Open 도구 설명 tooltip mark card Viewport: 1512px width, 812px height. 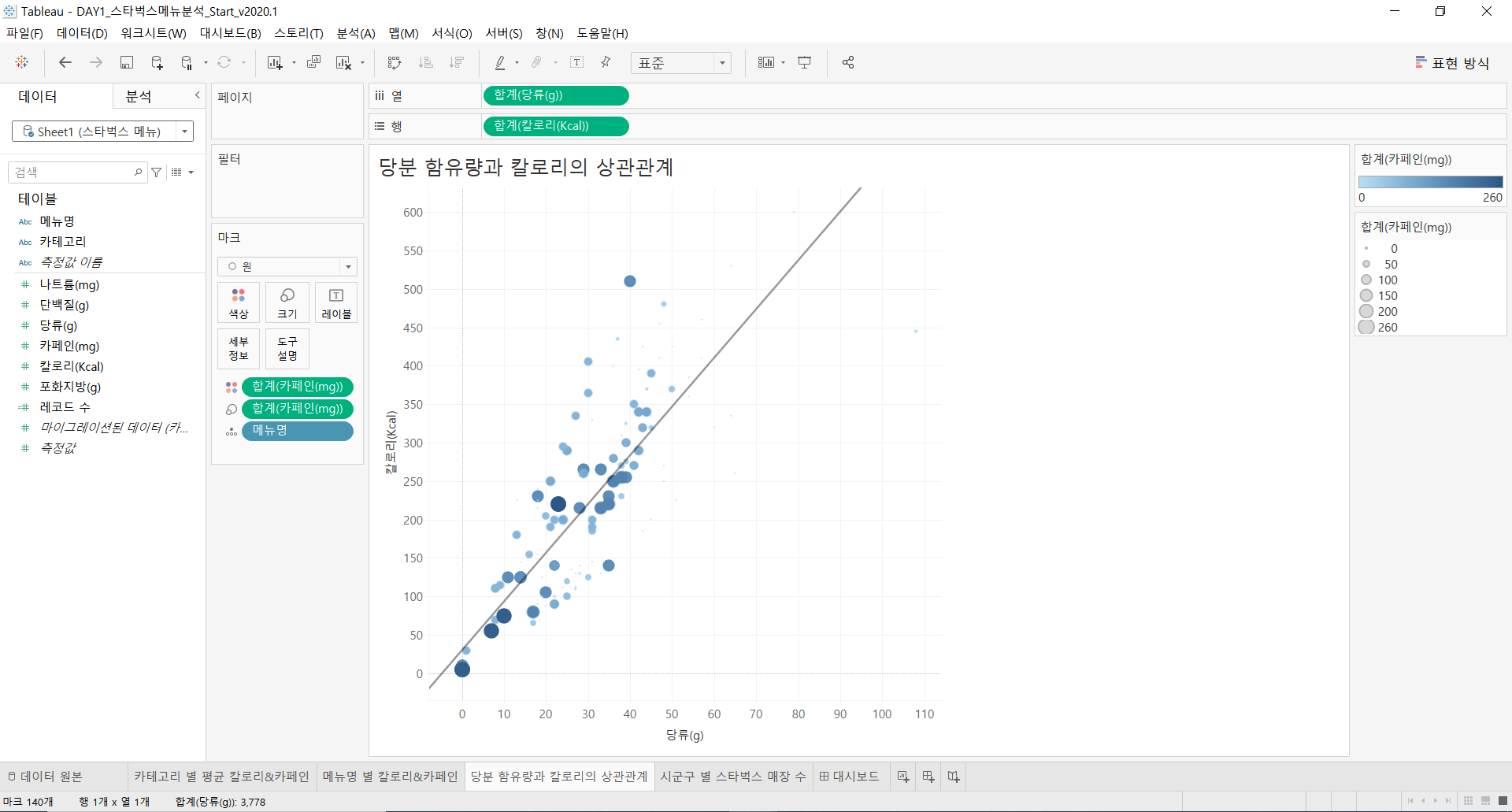(x=287, y=348)
